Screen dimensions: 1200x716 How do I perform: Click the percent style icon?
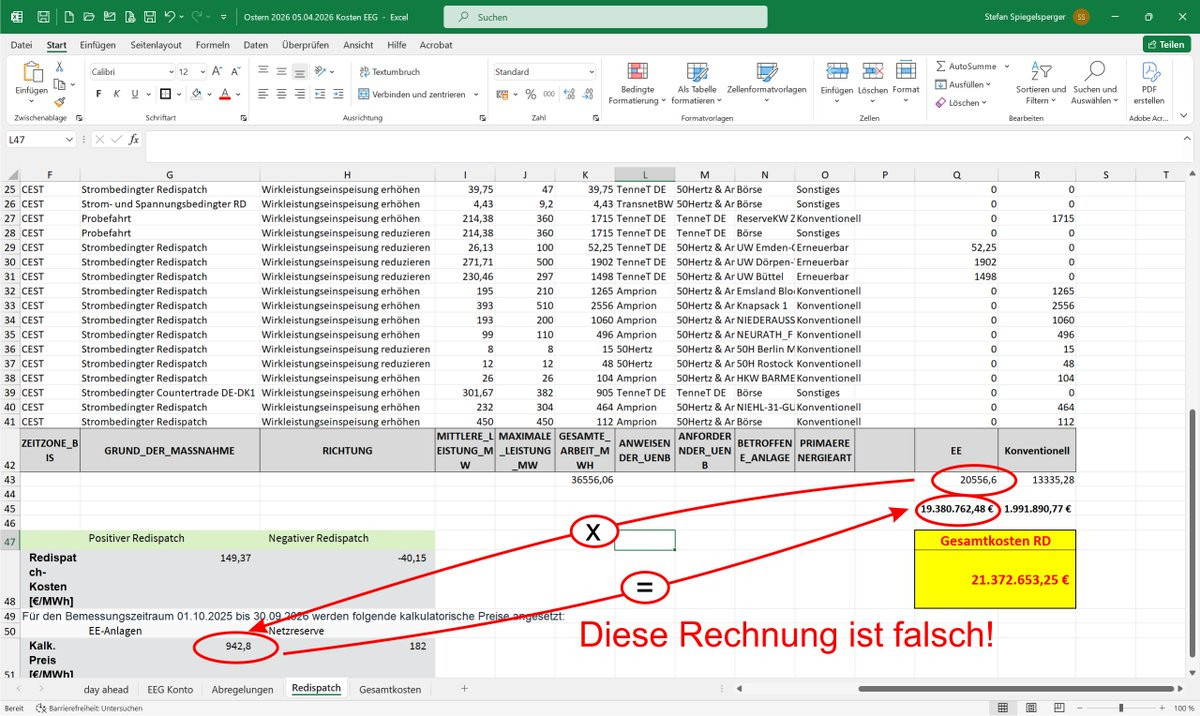[x=531, y=94]
